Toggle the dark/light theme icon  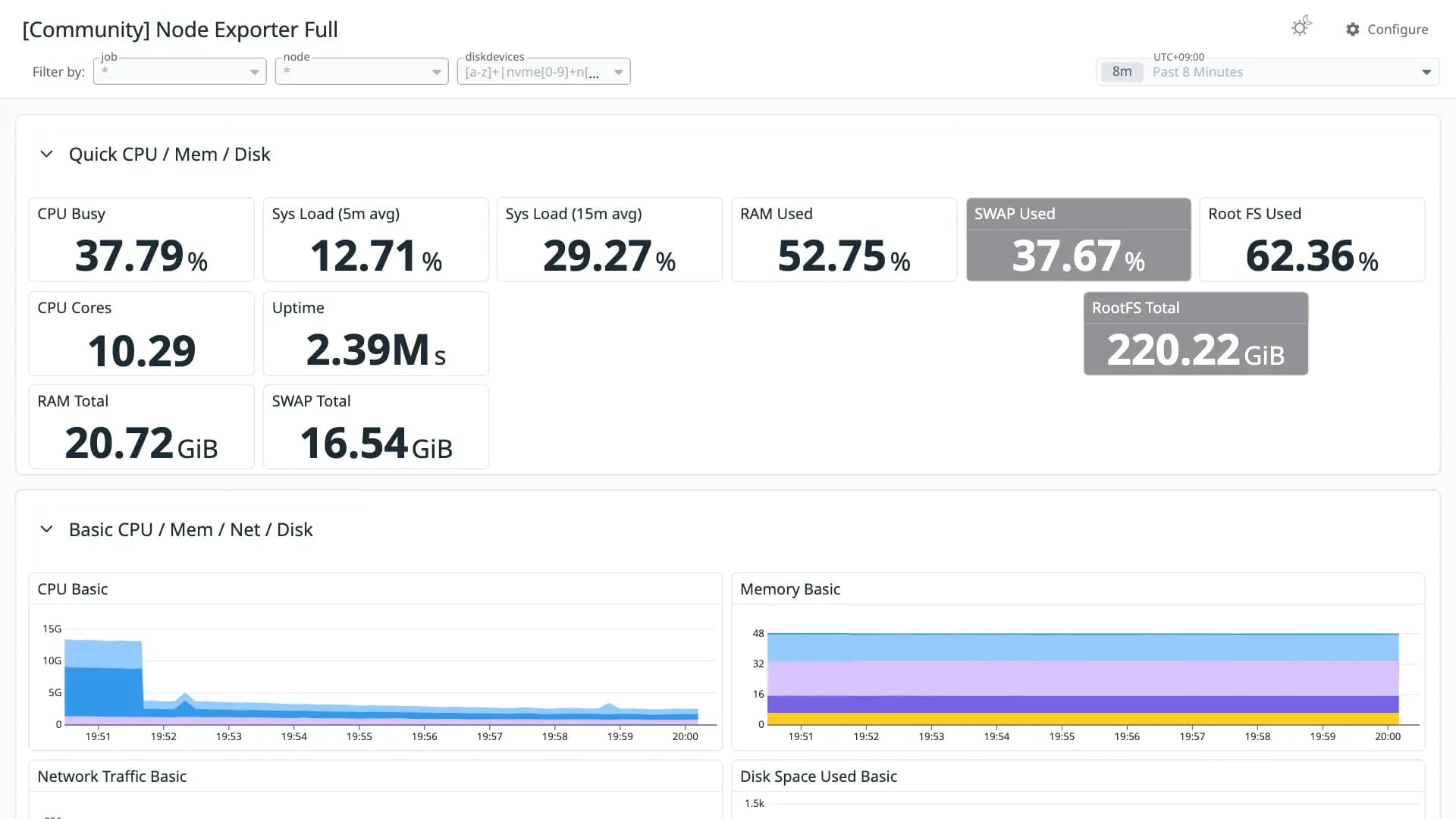coord(1301,27)
